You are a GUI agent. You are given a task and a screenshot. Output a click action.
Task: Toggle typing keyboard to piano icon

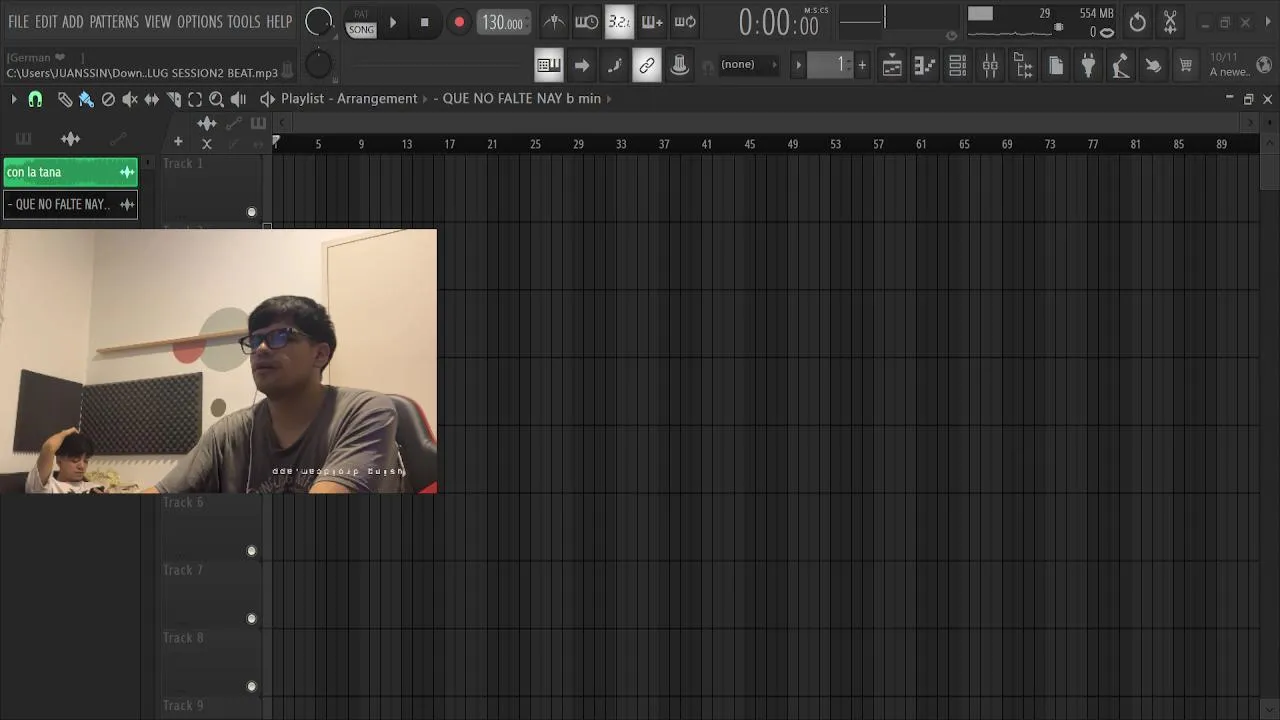click(x=549, y=65)
